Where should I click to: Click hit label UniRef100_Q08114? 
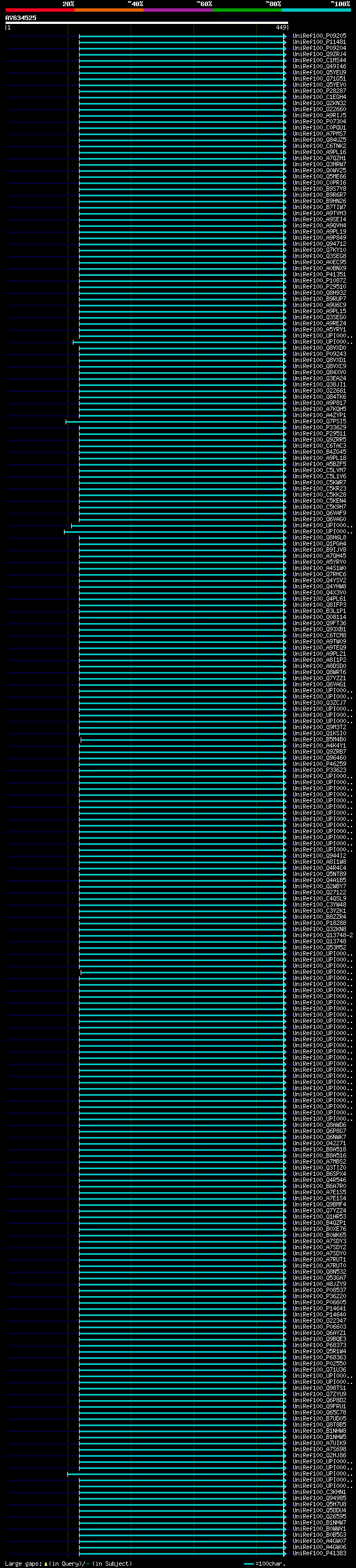tap(319, 617)
